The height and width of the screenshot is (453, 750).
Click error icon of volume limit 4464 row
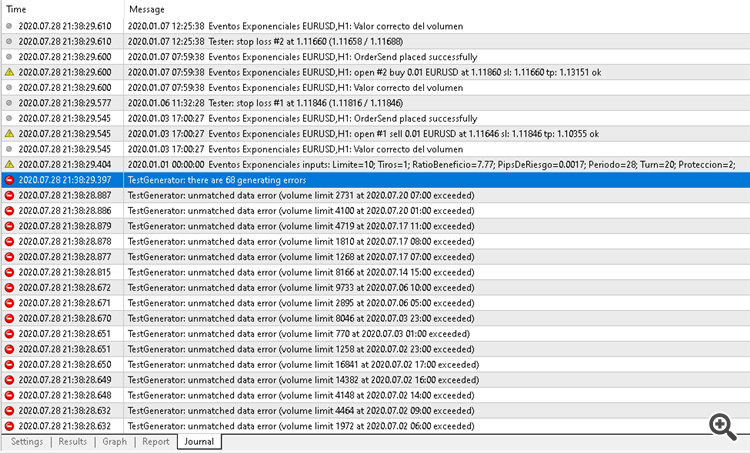coord(9,410)
